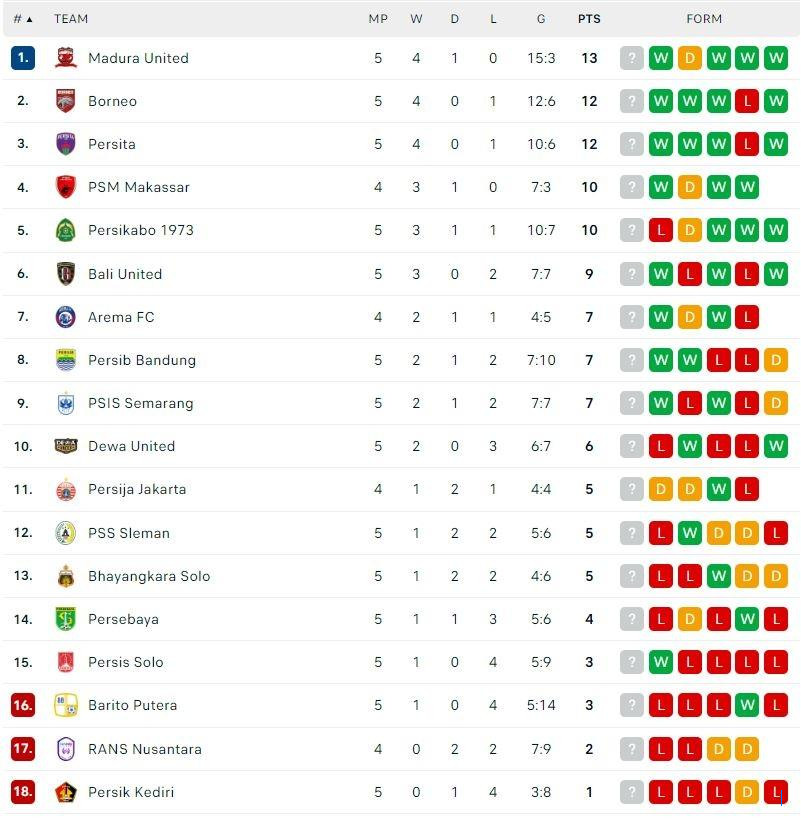Toggle the upcoming match indicator for Madura United
Screen dimensions: 801x825
(x=631, y=58)
